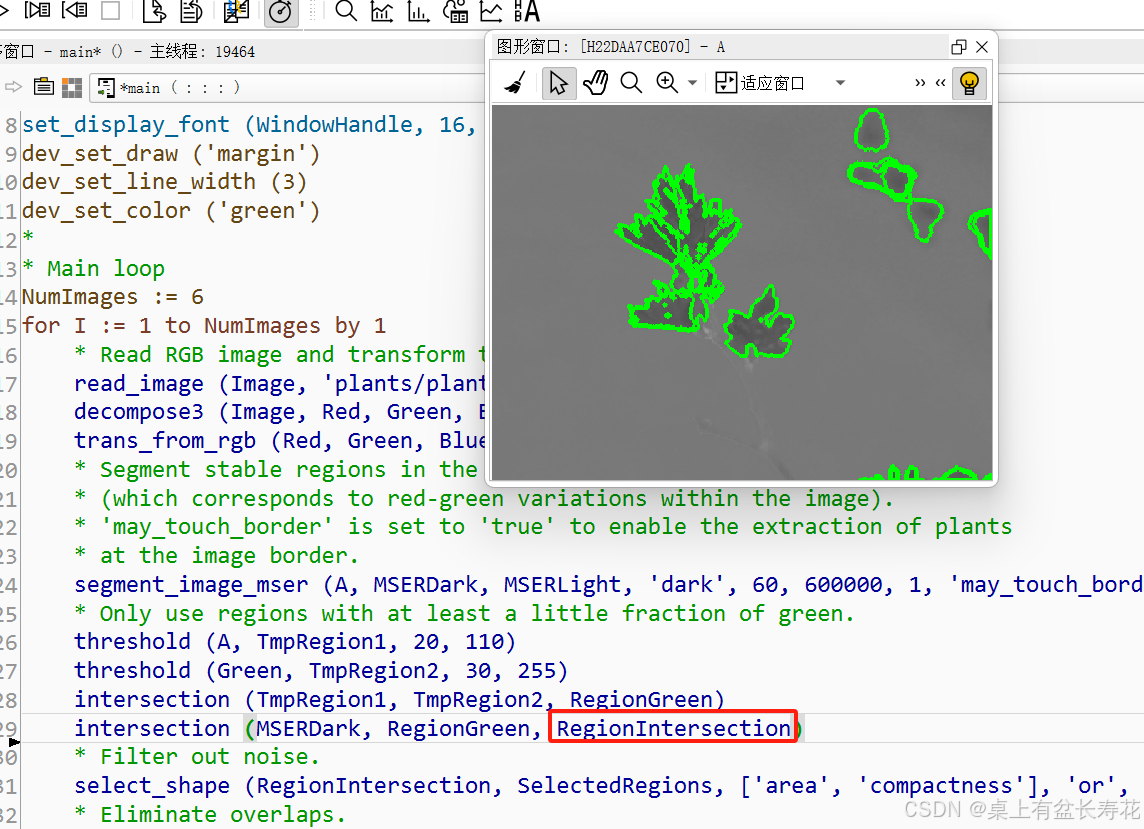Click the document lines with arrow icon
Viewport: 1144px width, 829px height.
[x=191, y=10]
